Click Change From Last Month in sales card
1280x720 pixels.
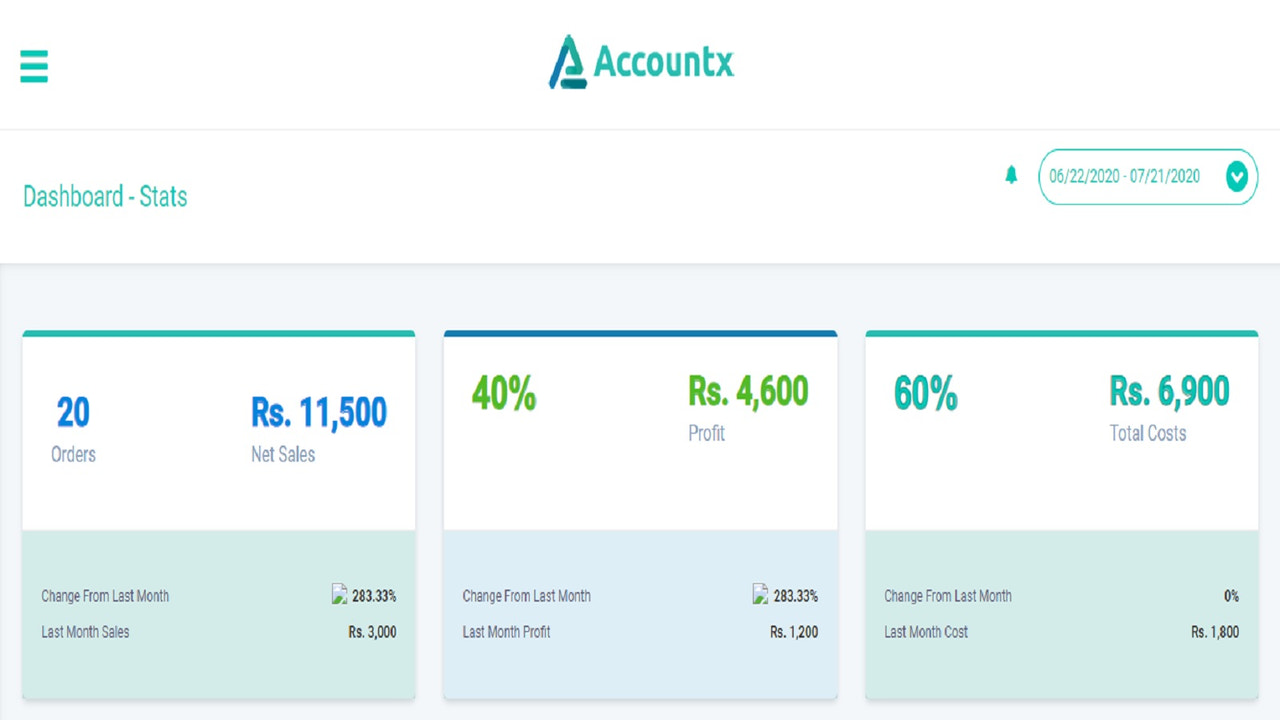105,596
